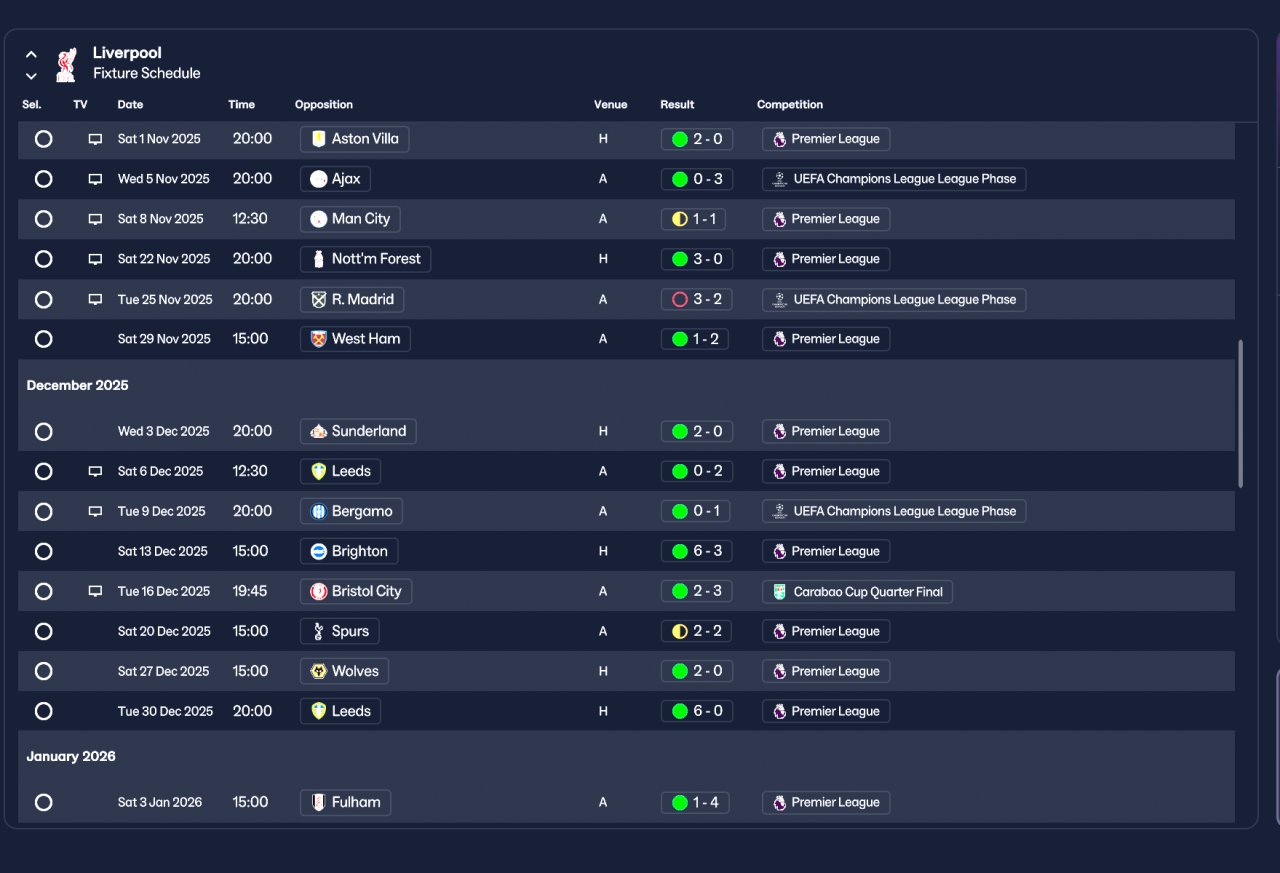The width and height of the screenshot is (1280, 873).
Task: Click the 19:45 kick-off time
Action: tap(250, 591)
